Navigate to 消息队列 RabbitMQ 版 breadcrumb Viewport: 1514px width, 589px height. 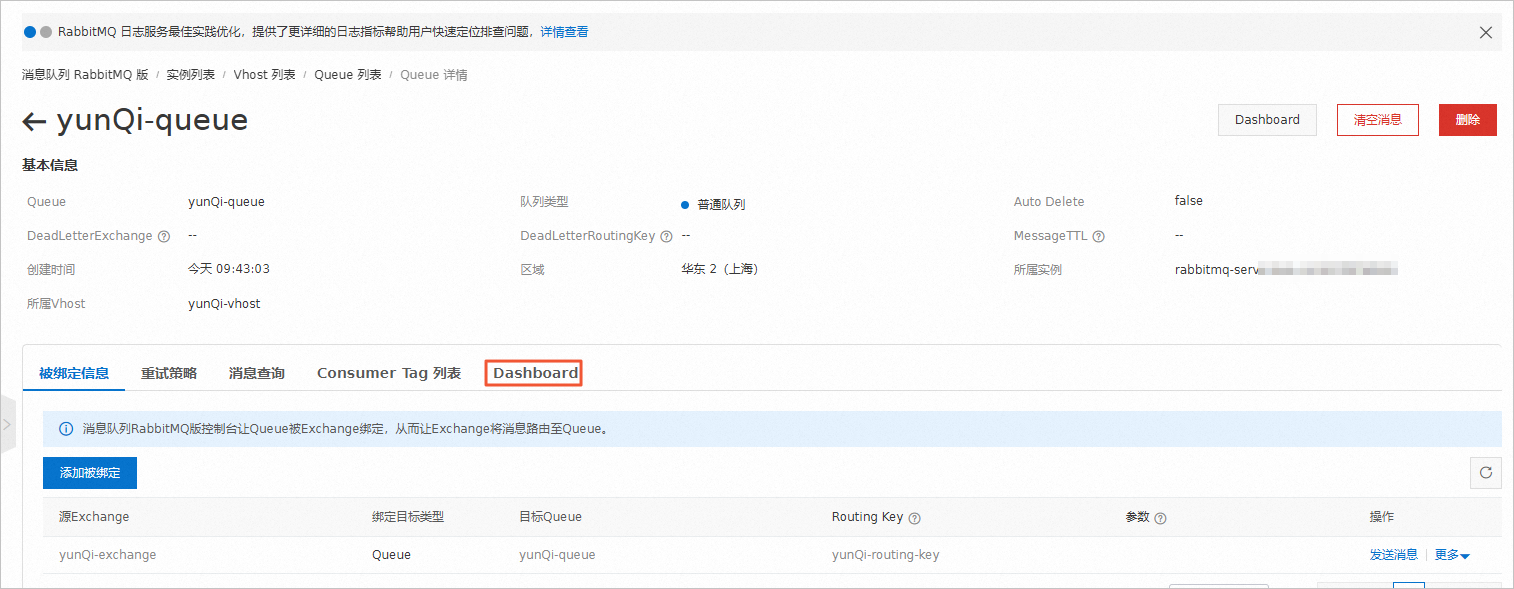85,75
